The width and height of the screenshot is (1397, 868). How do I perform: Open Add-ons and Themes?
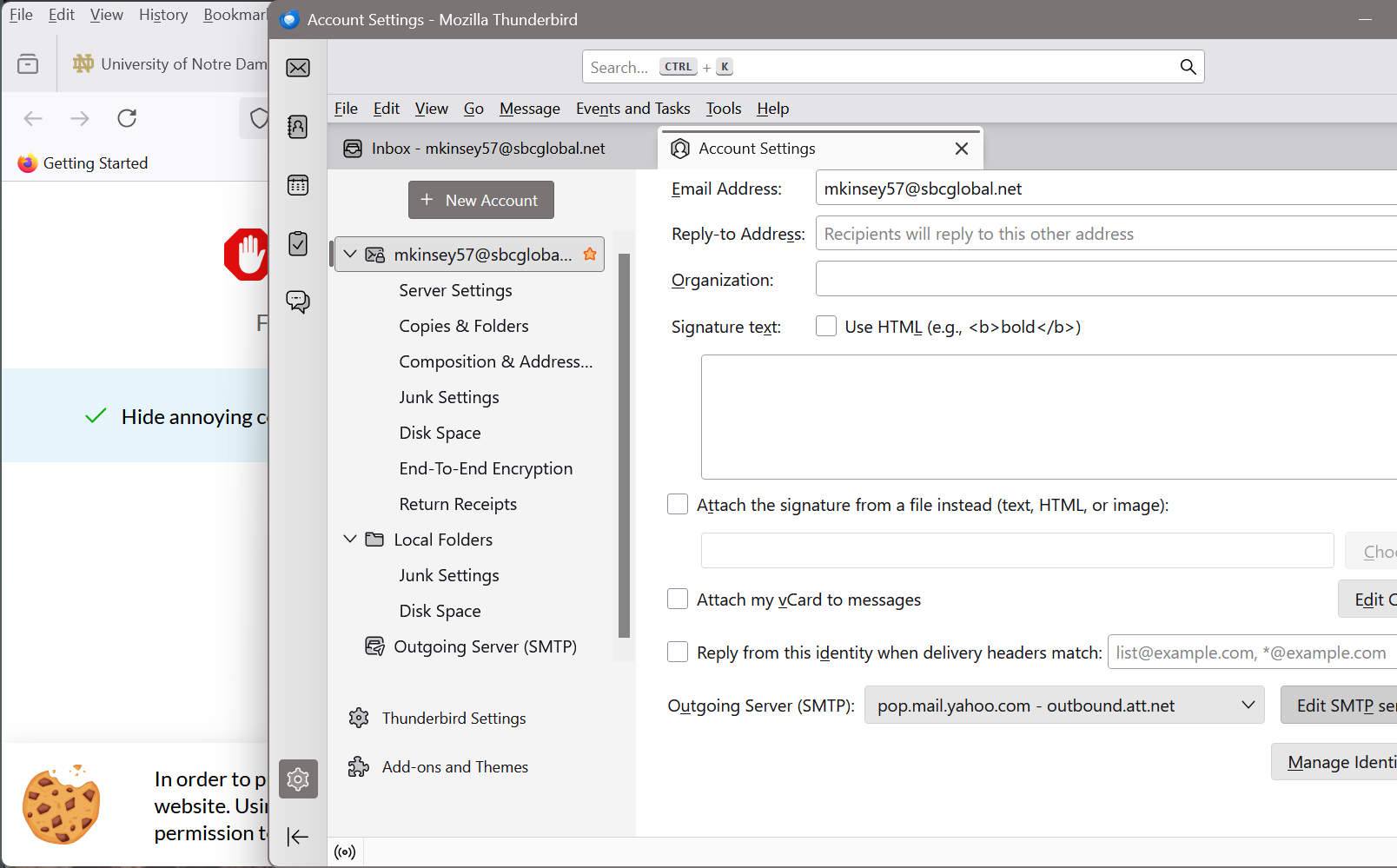click(454, 767)
